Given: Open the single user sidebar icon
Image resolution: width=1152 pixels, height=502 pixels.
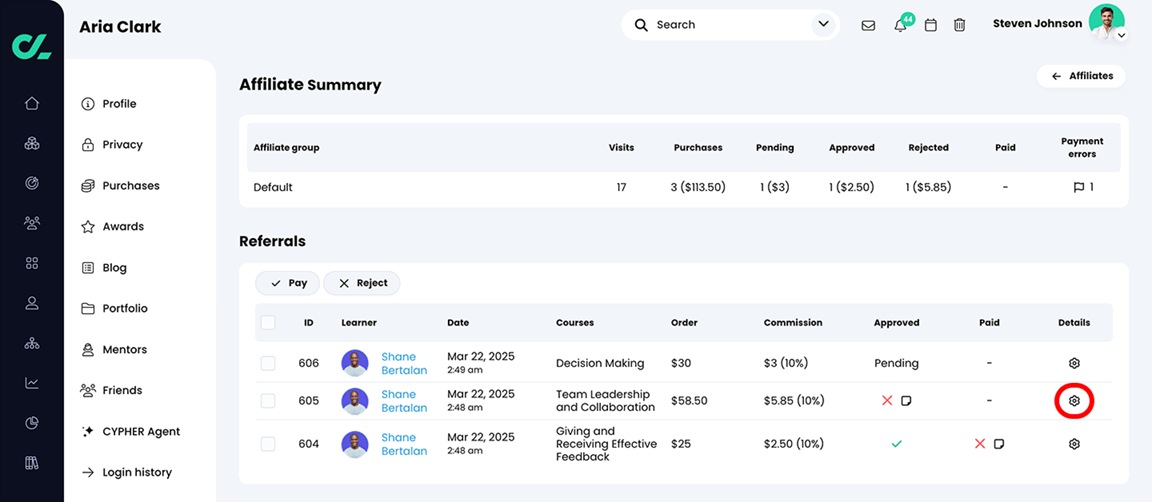Looking at the screenshot, I should (32, 302).
